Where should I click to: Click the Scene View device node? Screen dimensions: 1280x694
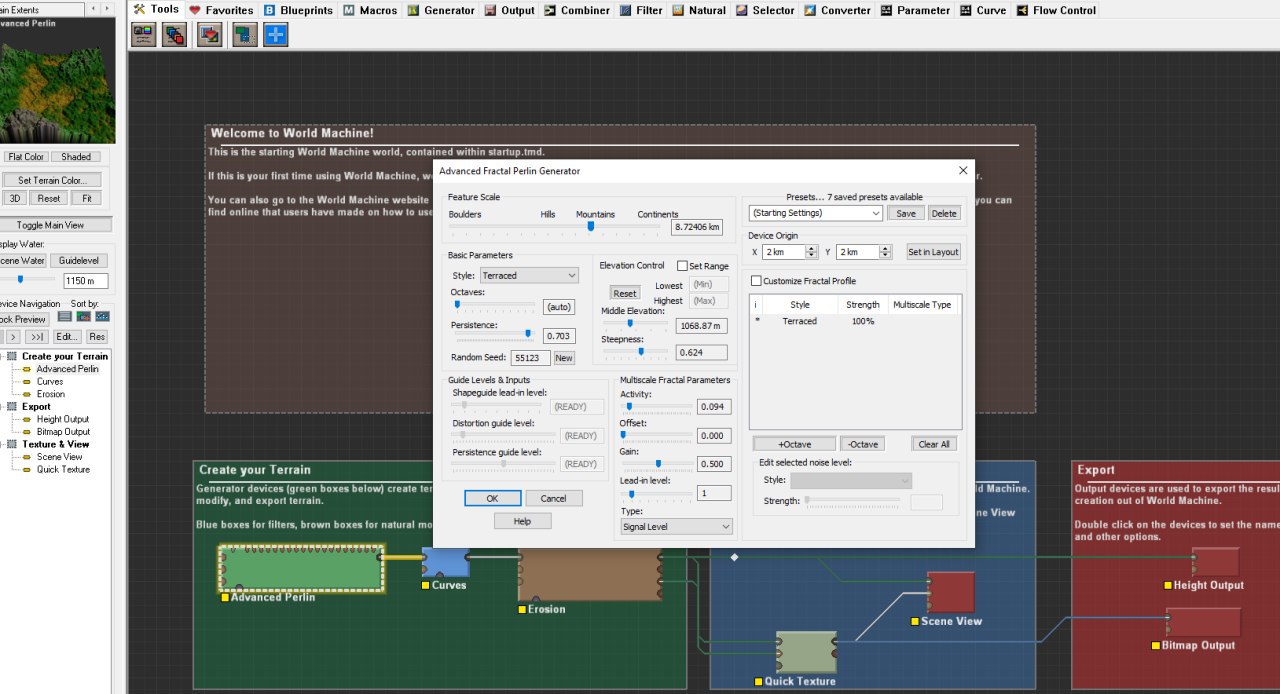point(950,591)
